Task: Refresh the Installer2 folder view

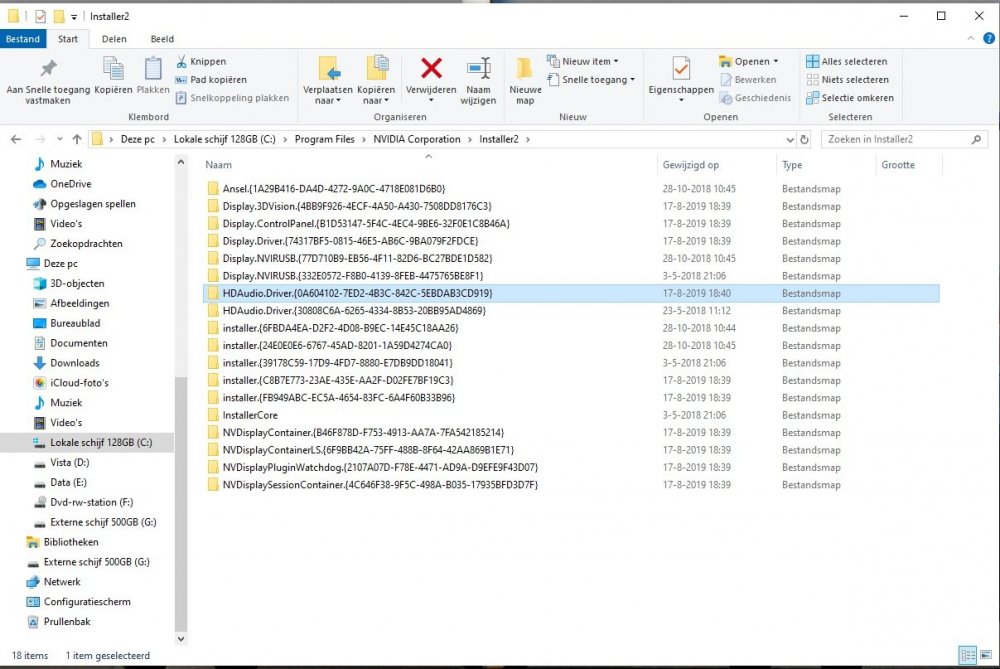Action: [x=804, y=139]
